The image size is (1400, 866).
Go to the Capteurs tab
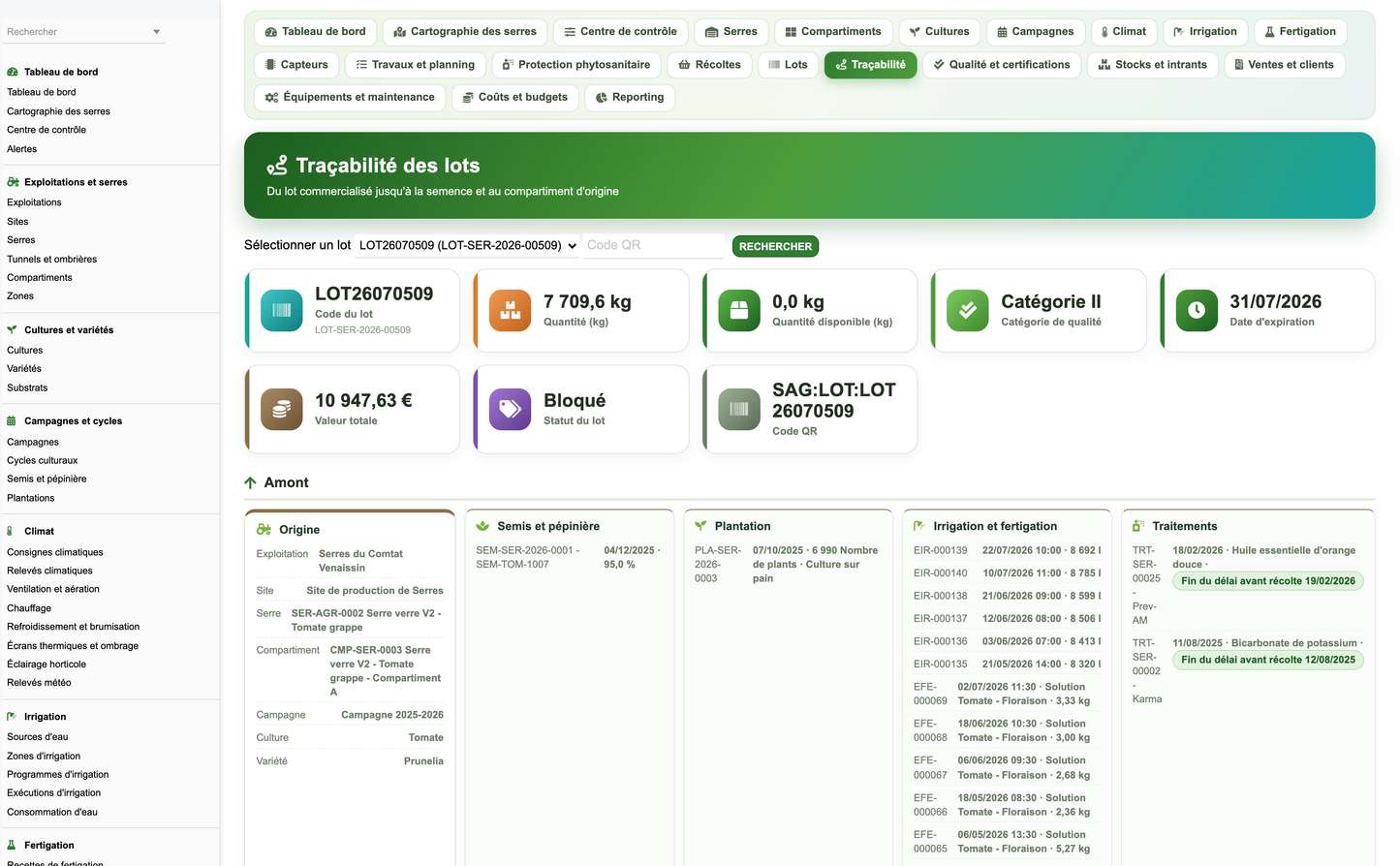(296, 65)
